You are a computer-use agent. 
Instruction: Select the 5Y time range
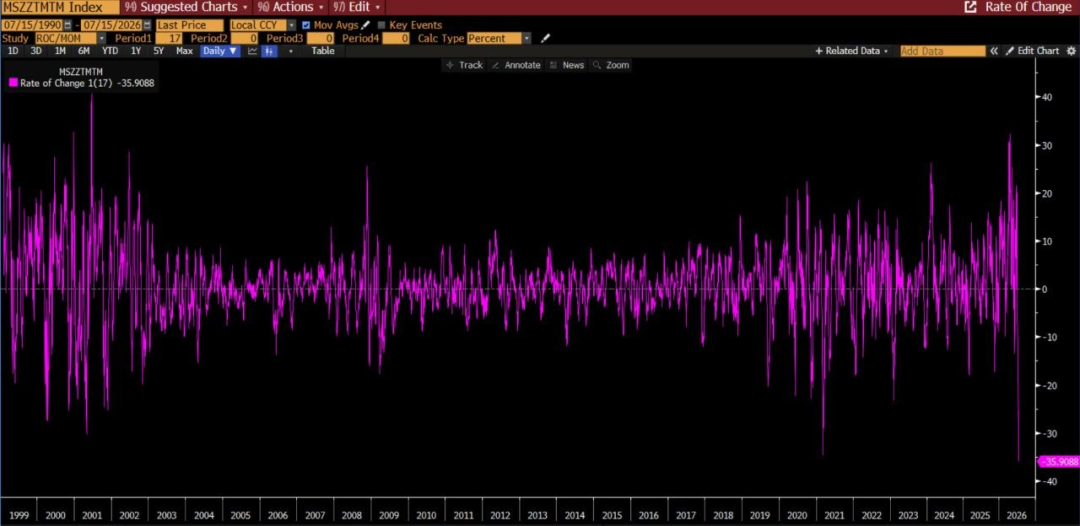158,51
